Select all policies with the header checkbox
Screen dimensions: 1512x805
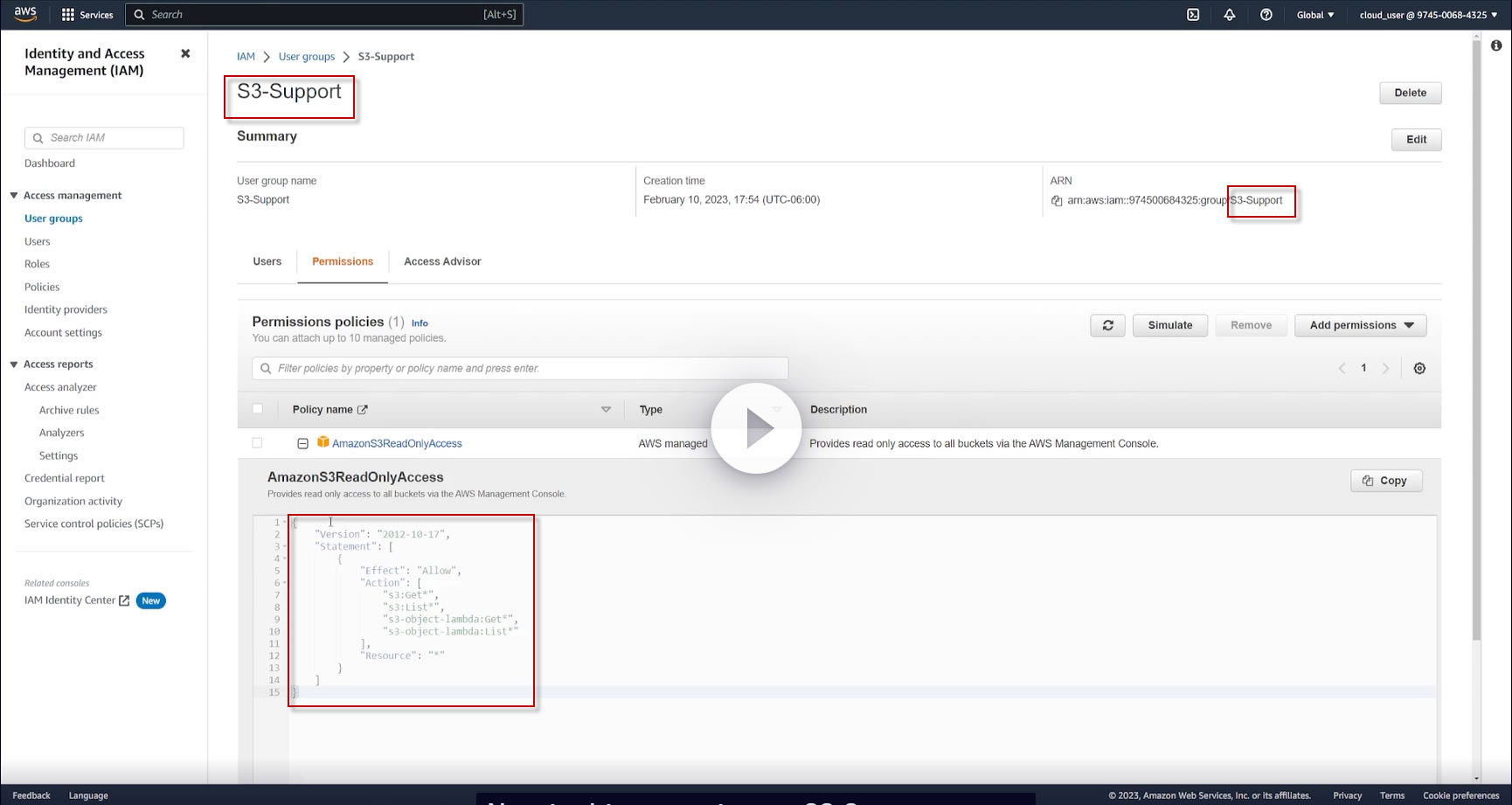(x=257, y=409)
